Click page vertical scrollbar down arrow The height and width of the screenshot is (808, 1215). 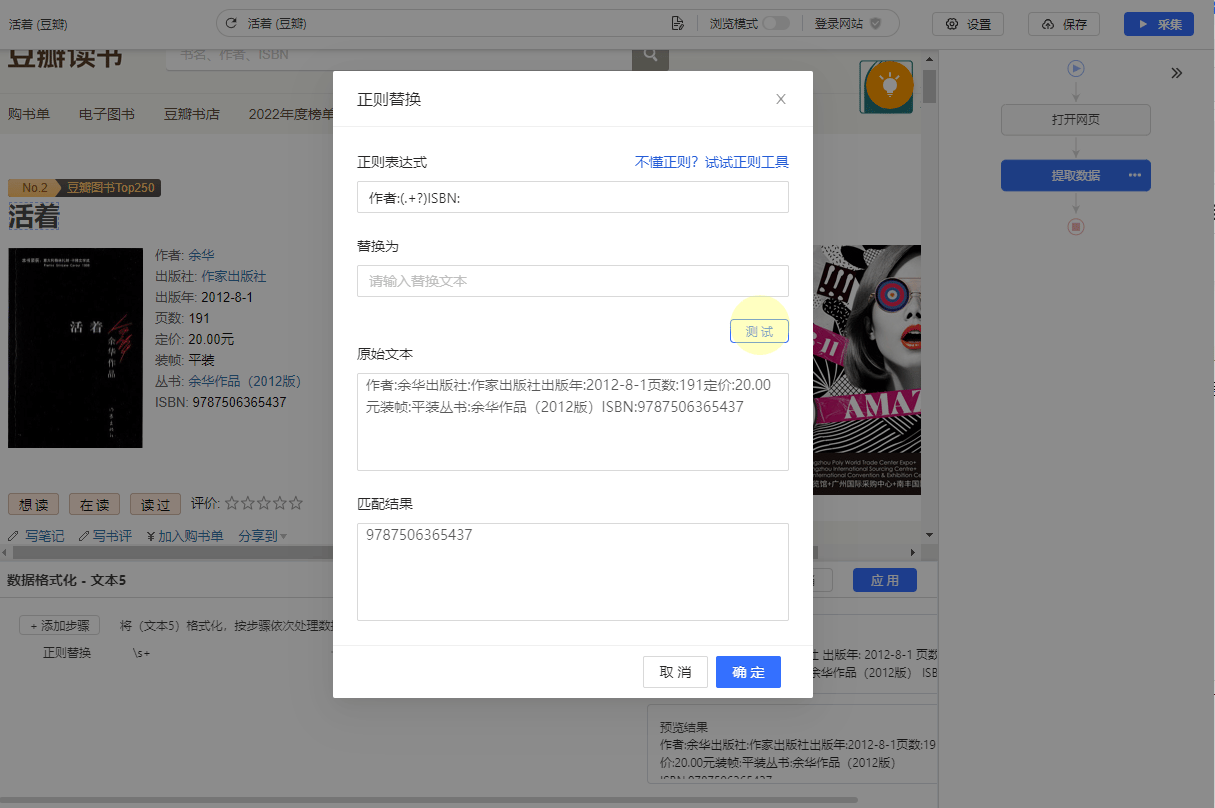coord(929,534)
